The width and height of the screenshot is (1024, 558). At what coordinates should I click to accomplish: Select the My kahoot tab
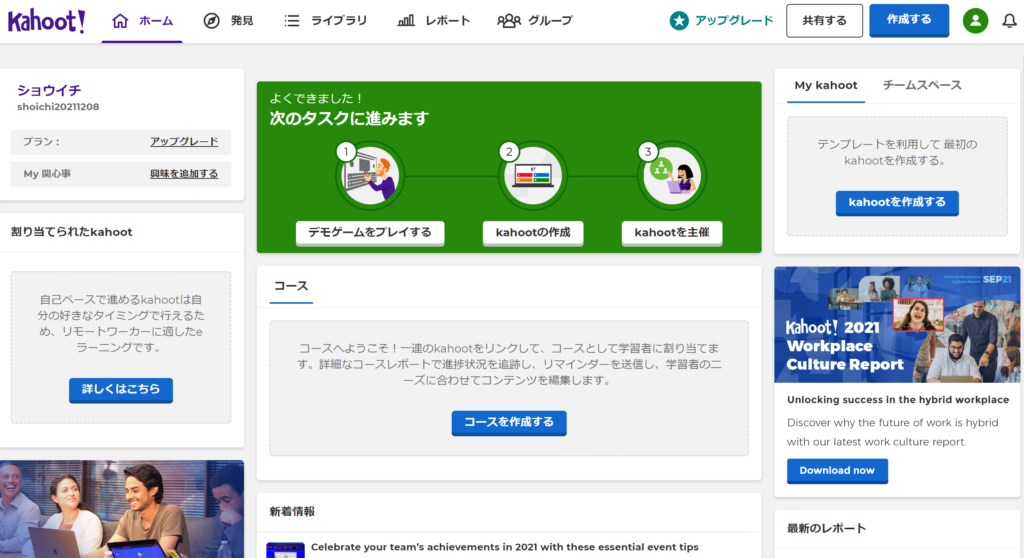pos(825,86)
